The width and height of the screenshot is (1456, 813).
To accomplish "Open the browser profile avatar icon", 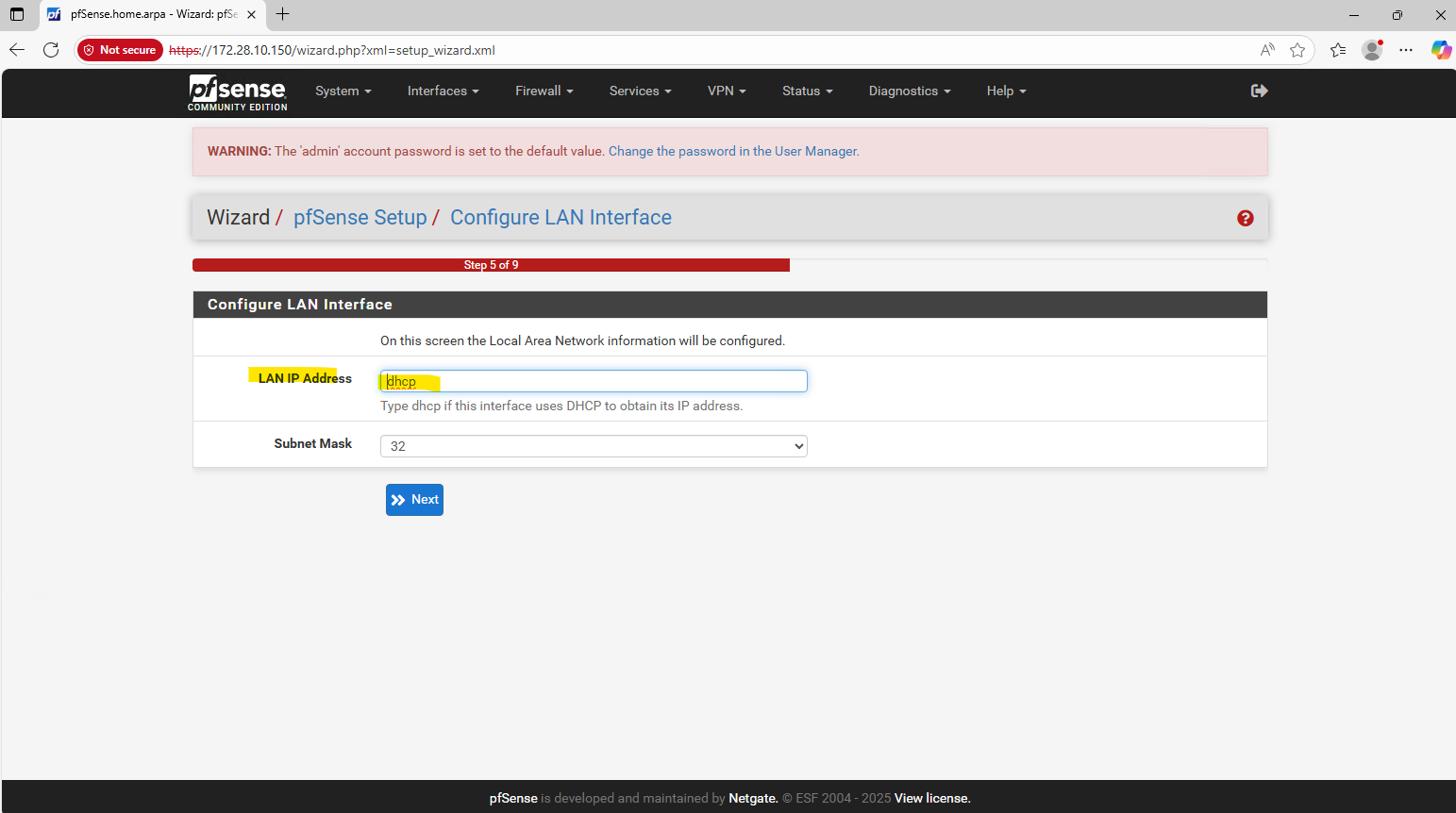I will click(1372, 50).
